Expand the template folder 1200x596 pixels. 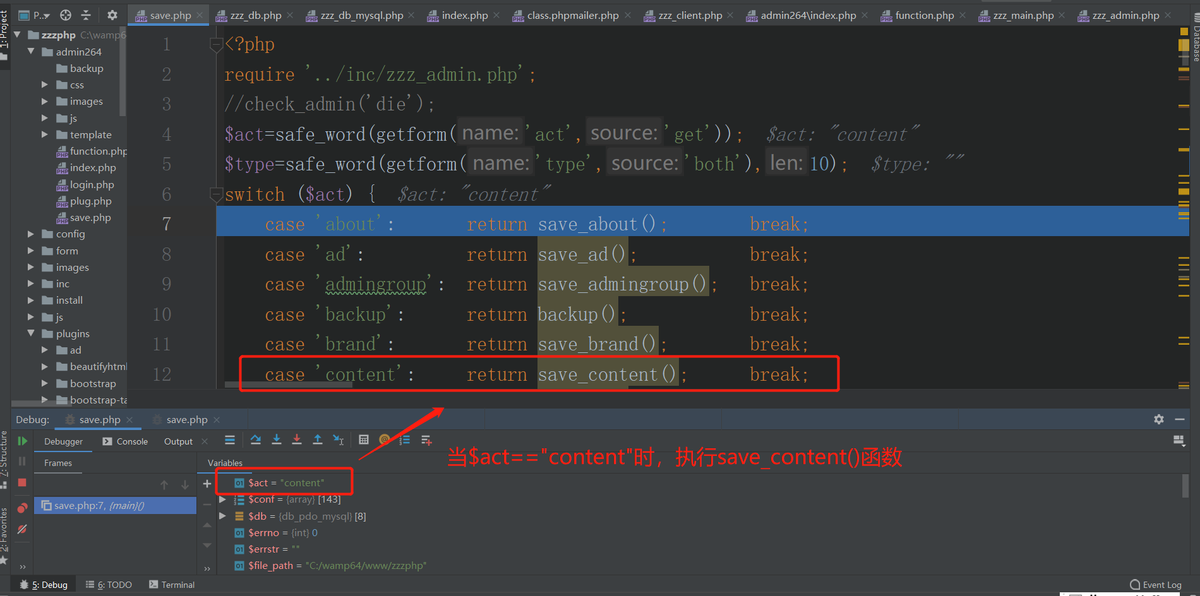46,135
